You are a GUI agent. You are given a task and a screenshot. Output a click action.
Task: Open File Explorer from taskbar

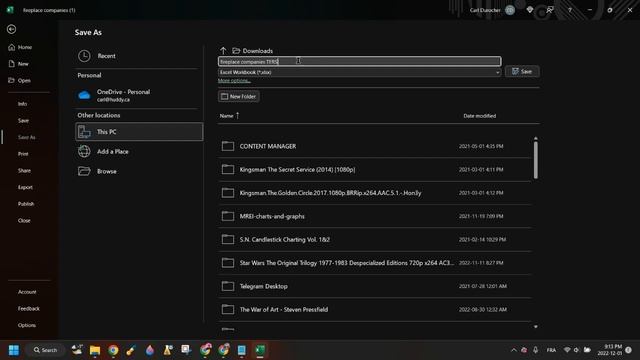(x=95, y=350)
